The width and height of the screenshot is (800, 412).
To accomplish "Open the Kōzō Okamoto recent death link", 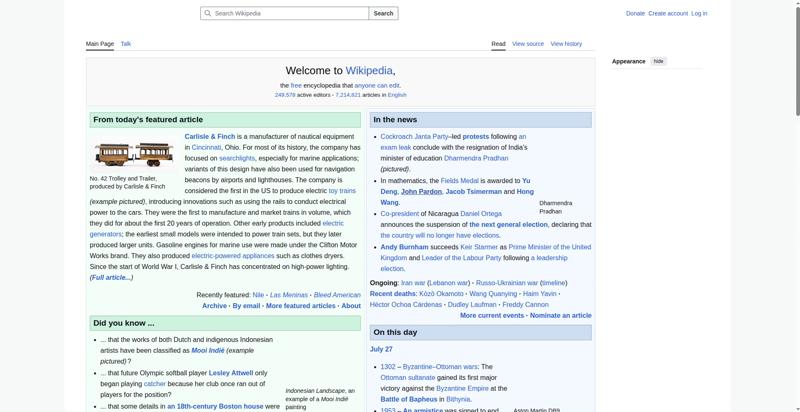I will [x=441, y=294].
